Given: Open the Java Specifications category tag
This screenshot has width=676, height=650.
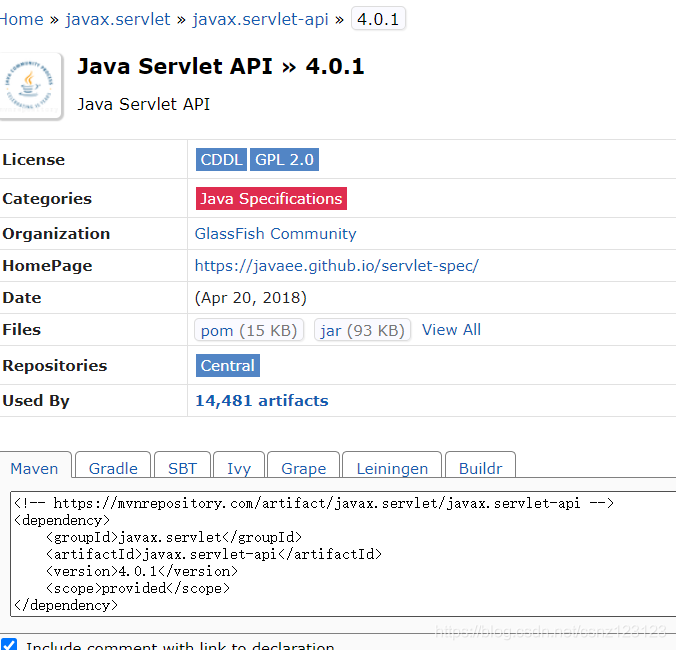Looking at the screenshot, I should (x=271, y=199).
